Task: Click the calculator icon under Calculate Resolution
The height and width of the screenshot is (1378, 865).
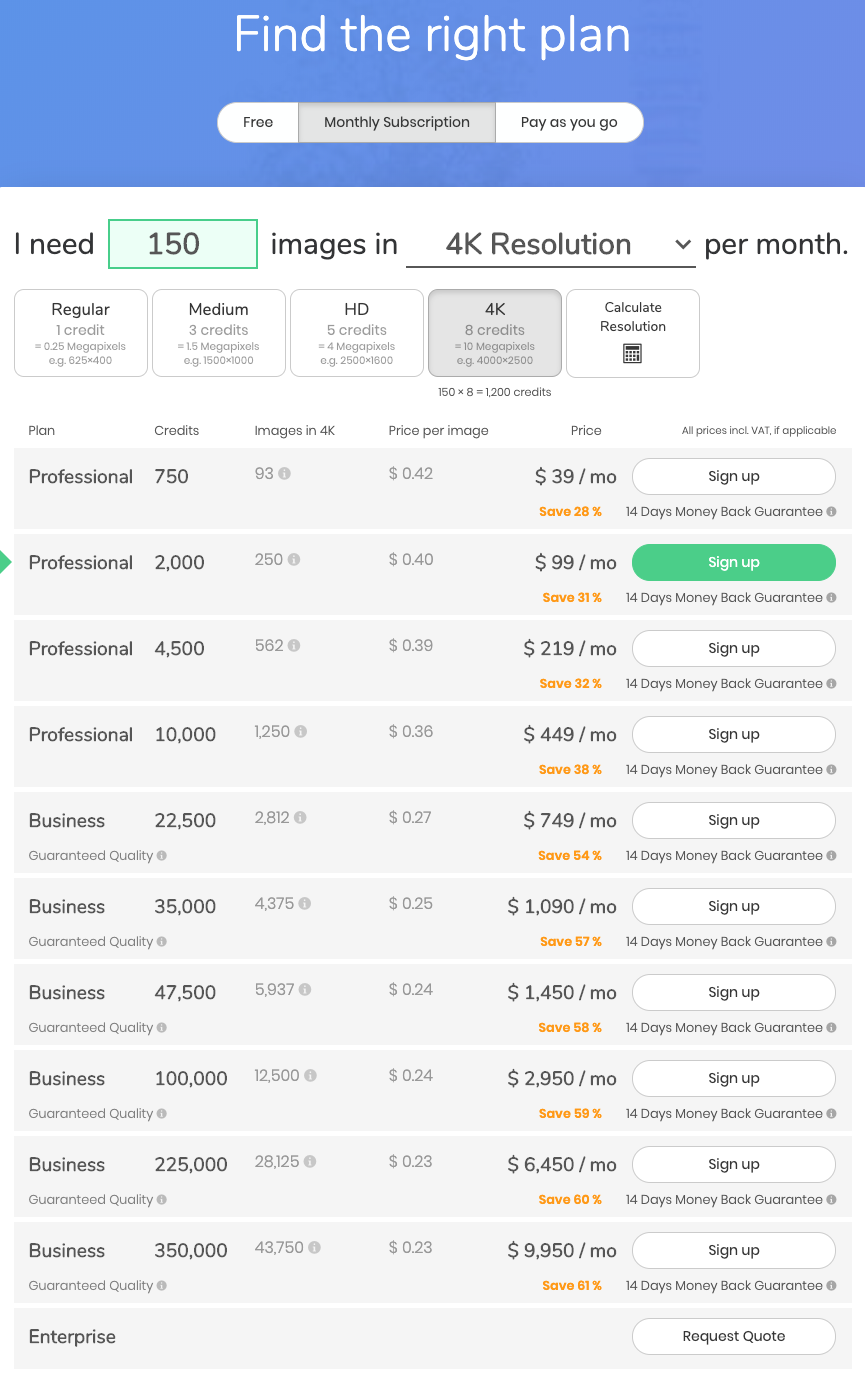Action: click(x=632, y=353)
